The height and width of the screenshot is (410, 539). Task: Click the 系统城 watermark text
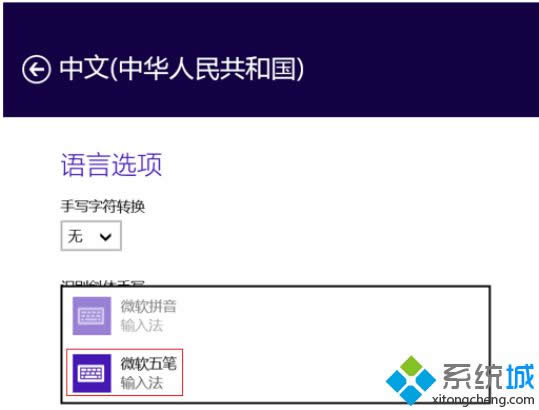click(488, 376)
